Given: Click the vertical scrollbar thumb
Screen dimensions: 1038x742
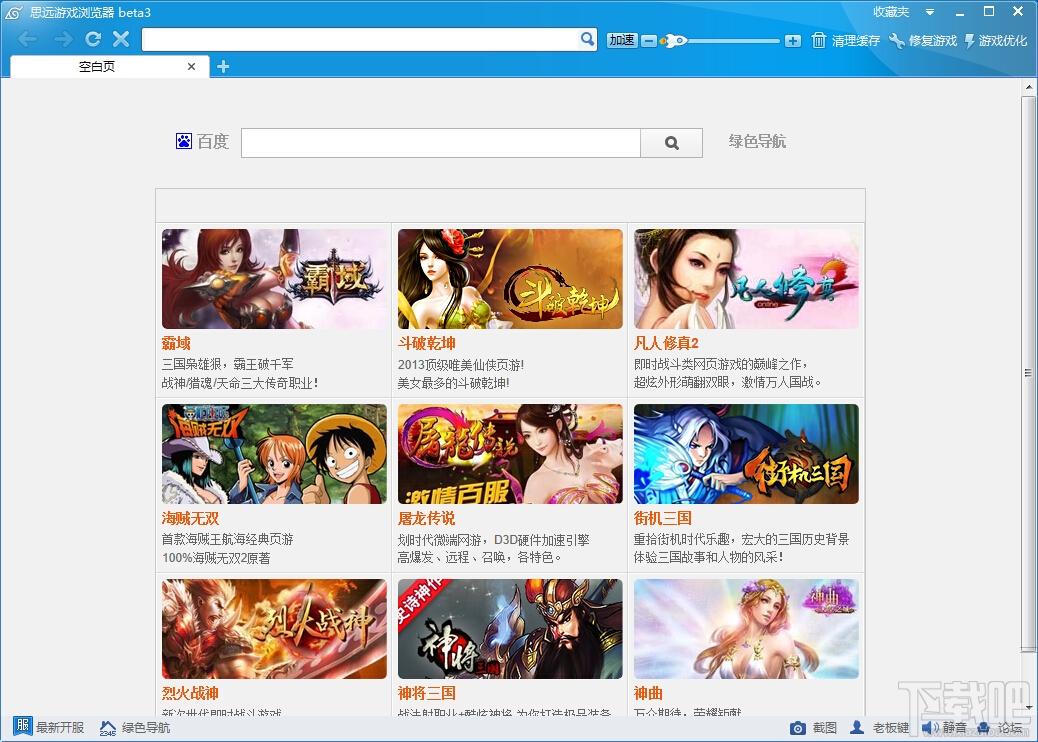Looking at the screenshot, I should [x=1028, y=373].
